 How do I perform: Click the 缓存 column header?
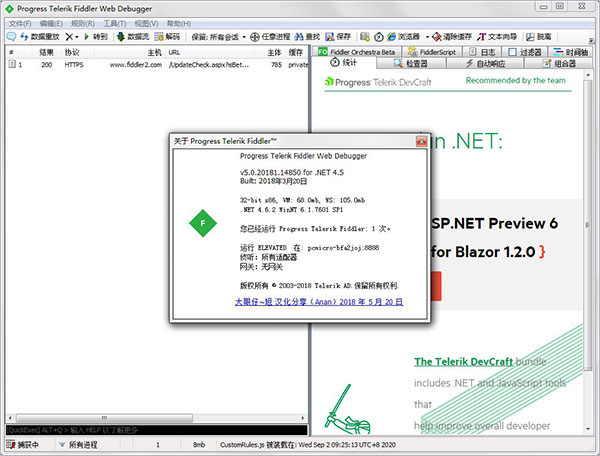pos(296,52)
